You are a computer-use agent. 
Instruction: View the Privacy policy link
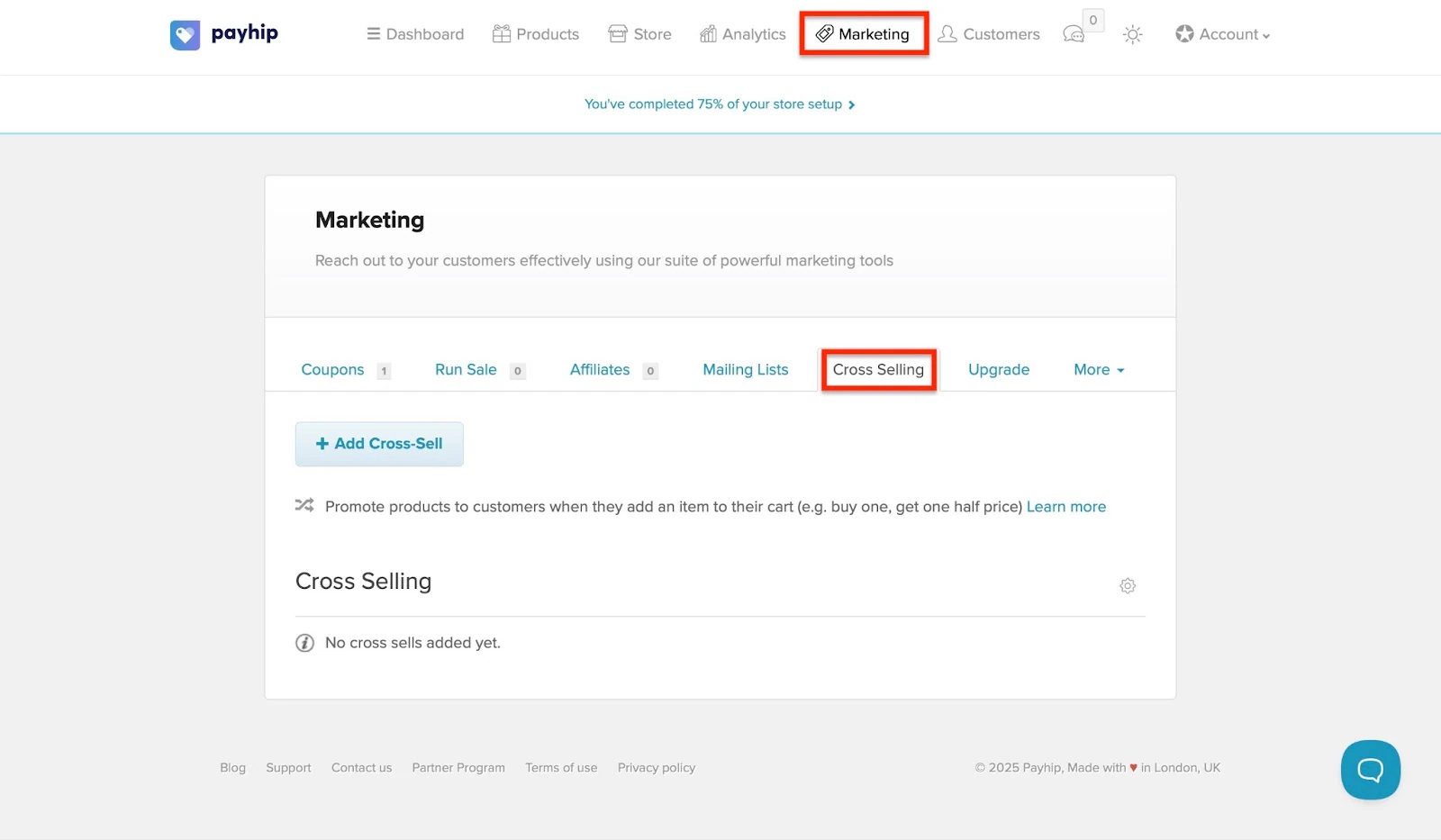point(657,768)
